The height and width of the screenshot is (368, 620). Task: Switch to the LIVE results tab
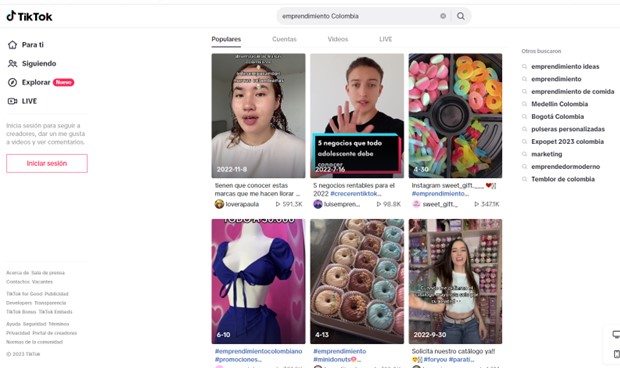[x=386, y=39]
